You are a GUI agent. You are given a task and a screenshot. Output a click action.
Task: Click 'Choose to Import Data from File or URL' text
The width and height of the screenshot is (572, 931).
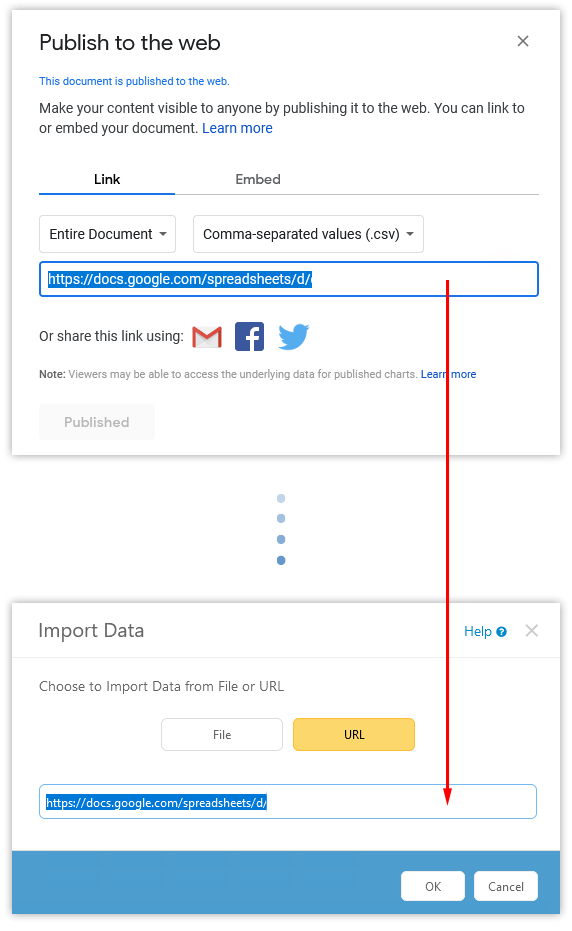[162, 686]
